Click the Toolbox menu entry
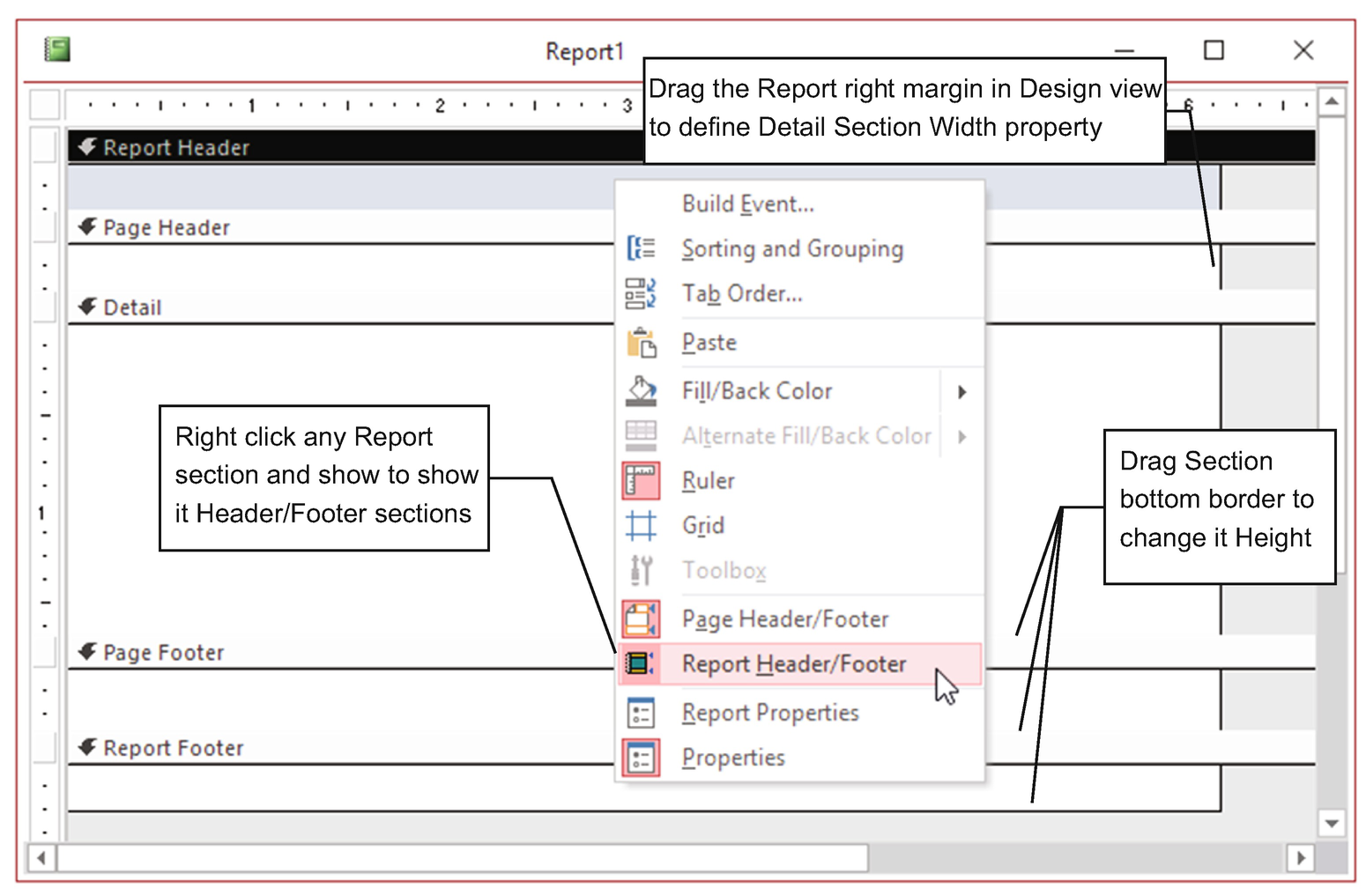Viewport: 1366px width, 896px height. (x=798, y=570)
